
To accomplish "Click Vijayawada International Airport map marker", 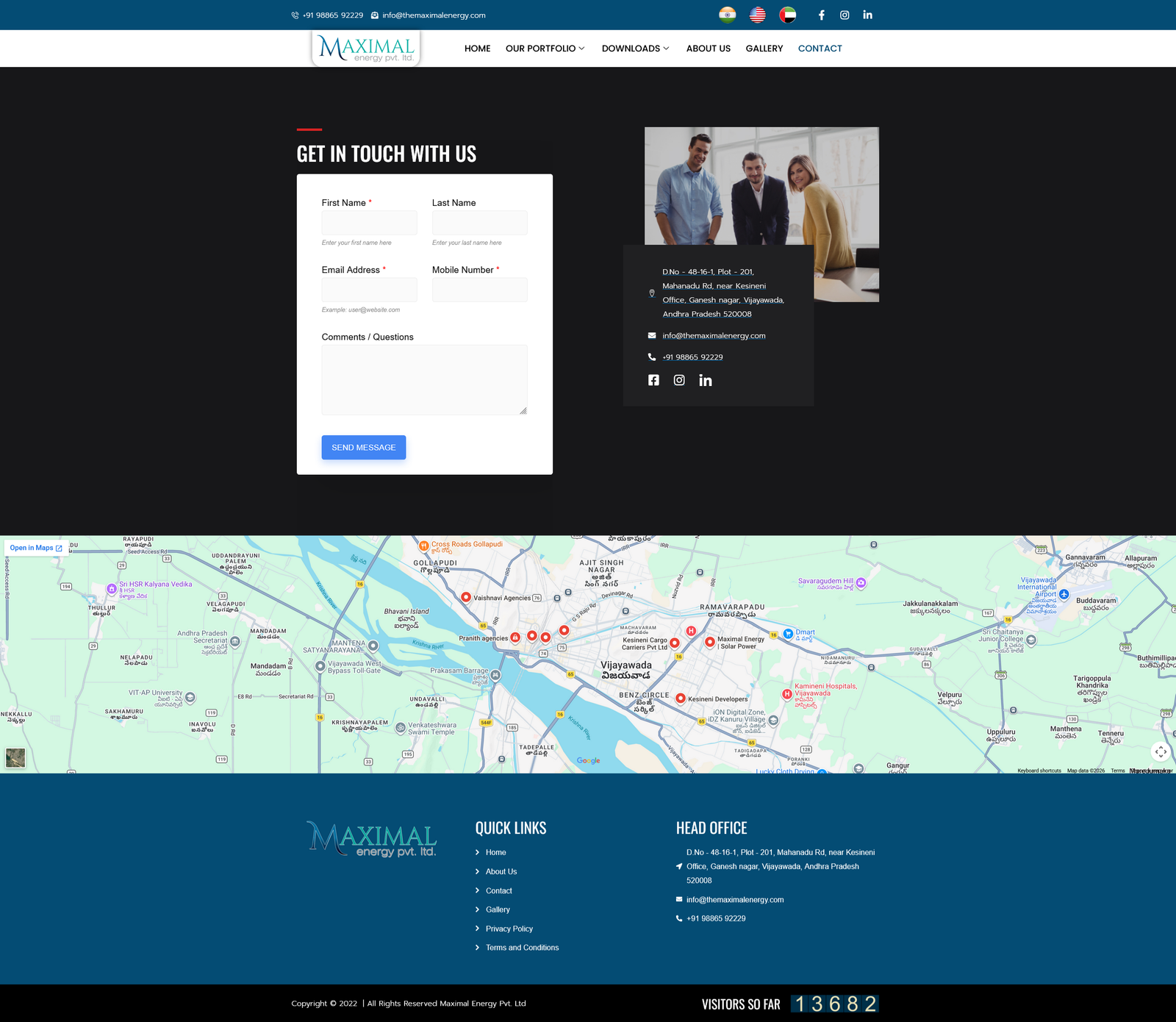I will [1064, 594].
